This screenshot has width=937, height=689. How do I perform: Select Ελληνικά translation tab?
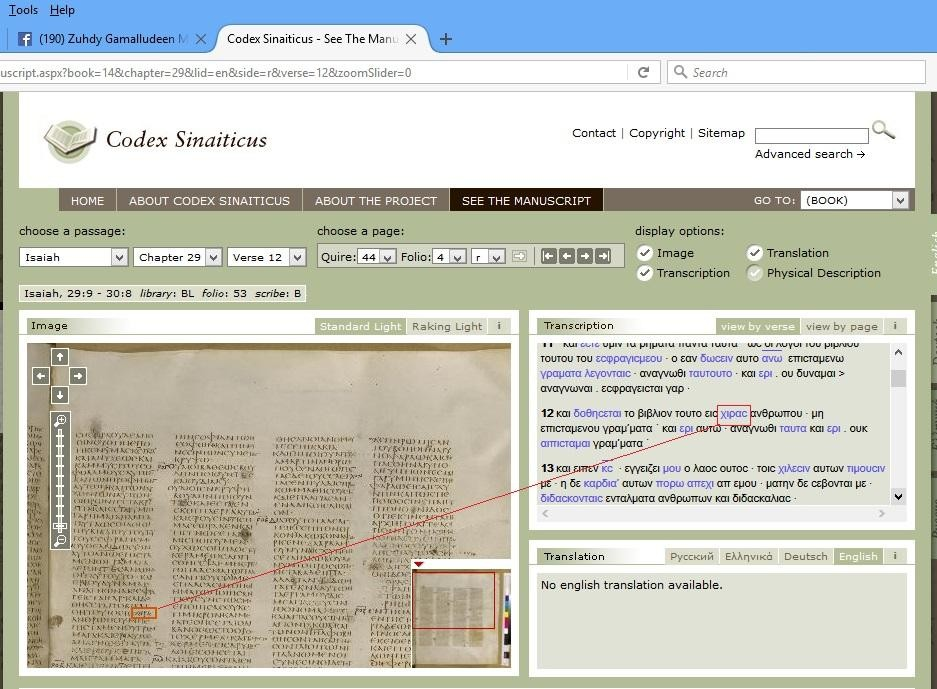point(748,556)
